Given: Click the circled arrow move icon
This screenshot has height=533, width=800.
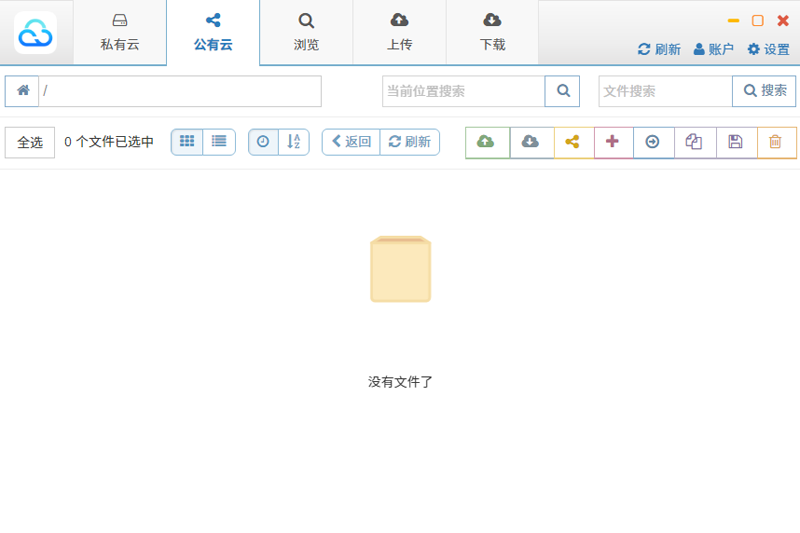Looking at the screenshot, I should pyautogui.click(x=654, y=142).
